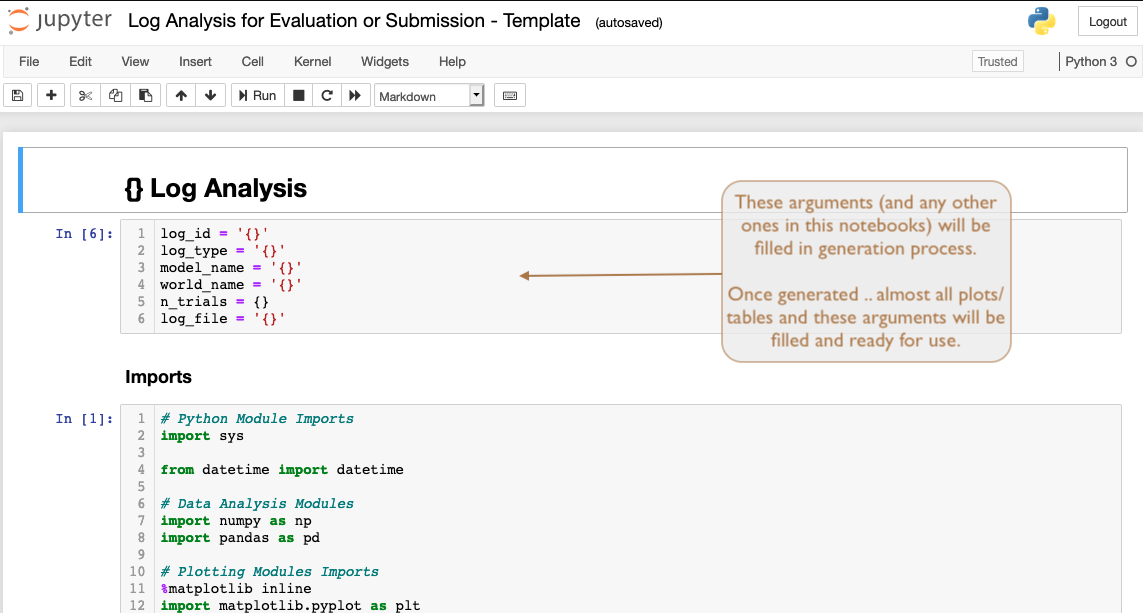The width and height of the screenshot is (1143, 613).
Task: Run the selected cell
Action: click(x=256, y=94)
